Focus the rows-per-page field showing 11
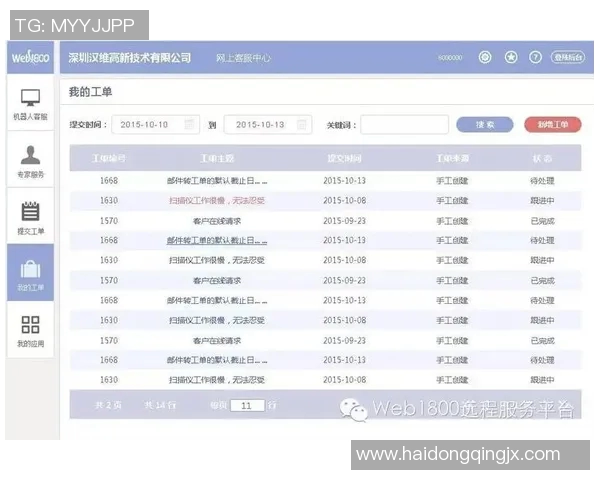Screen dimensions: 600x480 [247, 405]
